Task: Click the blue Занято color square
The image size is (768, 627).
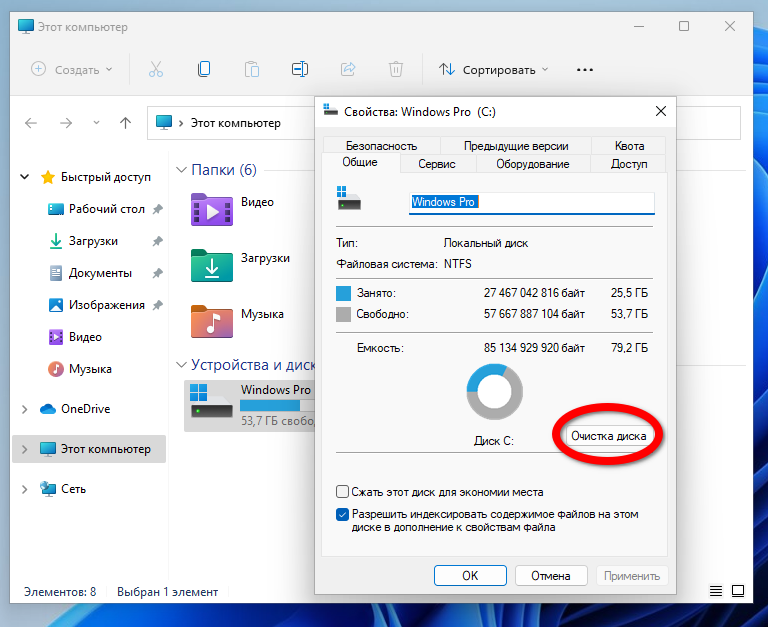Action: click(343, 293)
